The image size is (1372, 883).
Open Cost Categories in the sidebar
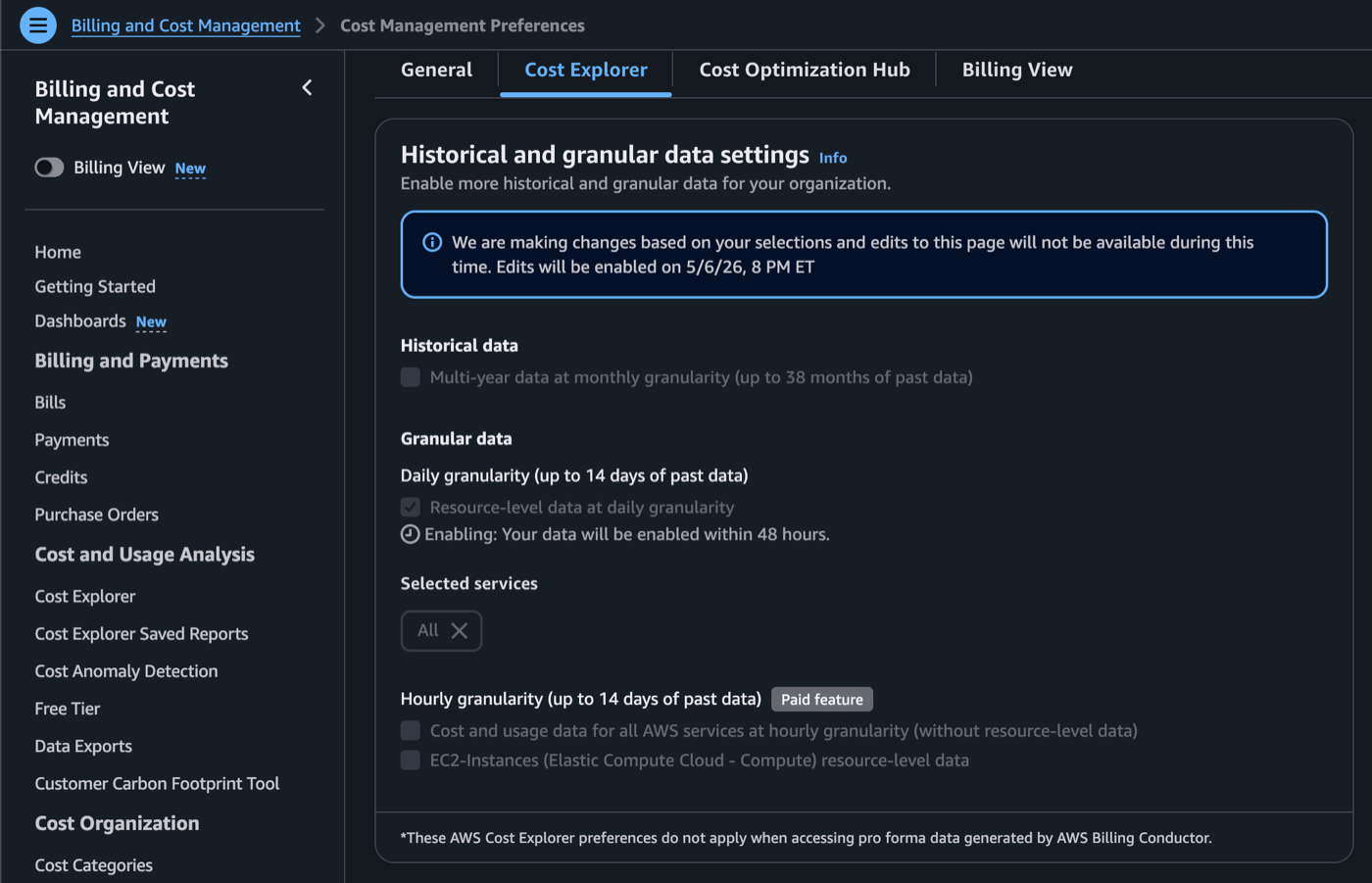click(94, 865)
